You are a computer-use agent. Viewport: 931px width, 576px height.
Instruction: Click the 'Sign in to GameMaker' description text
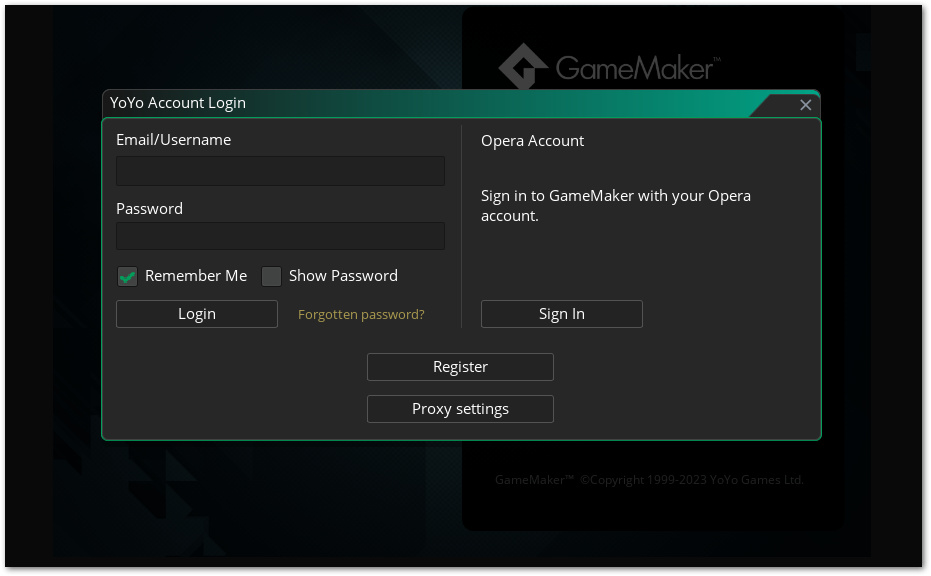(x=615, y=205)
